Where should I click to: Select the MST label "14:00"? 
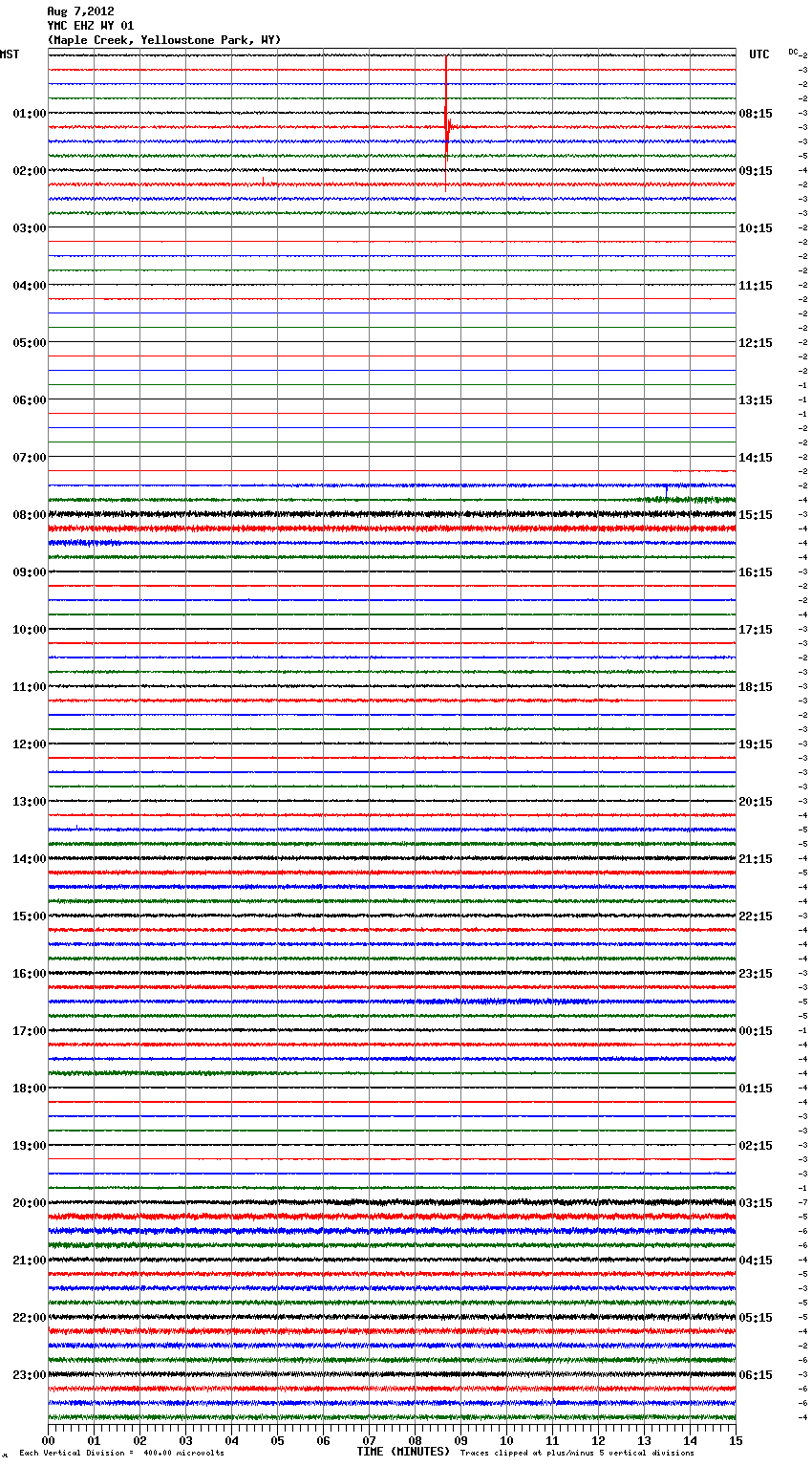[x=30, y=859]
